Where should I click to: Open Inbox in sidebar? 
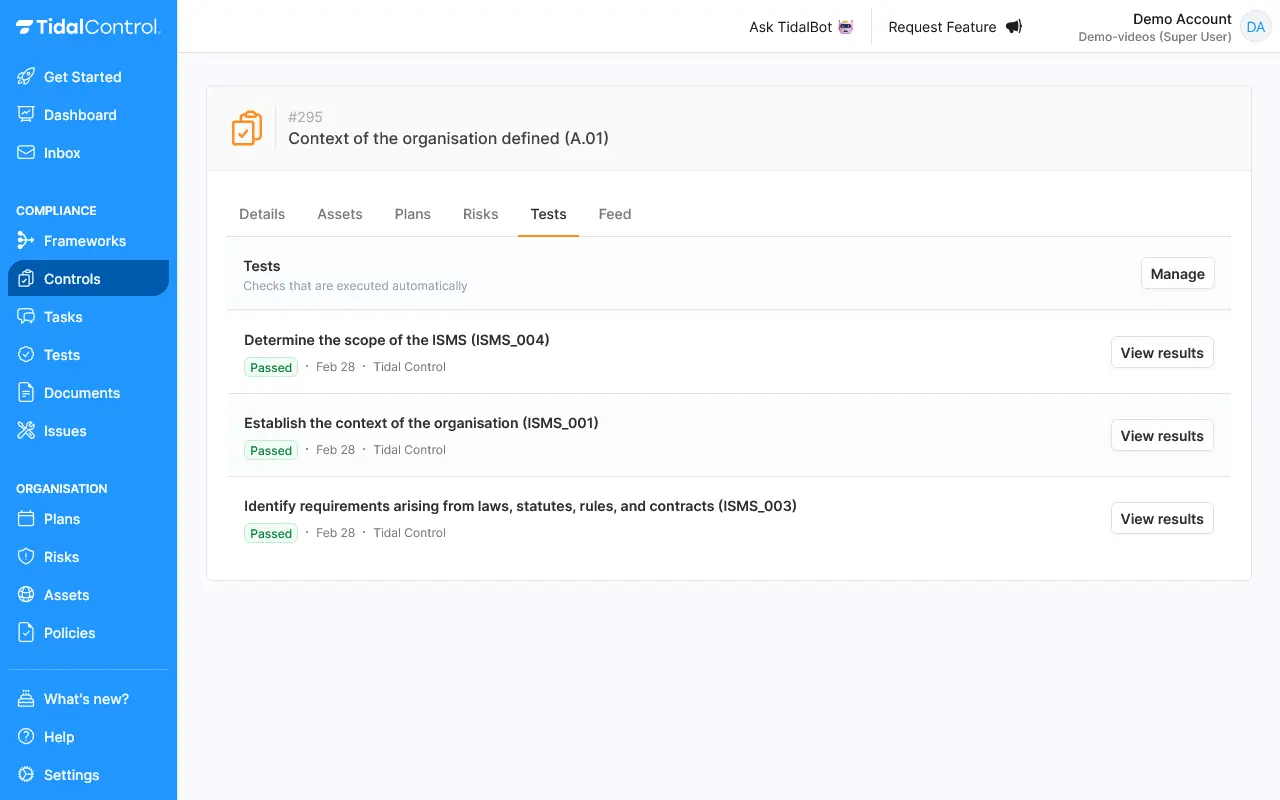[x=88, y=153]
